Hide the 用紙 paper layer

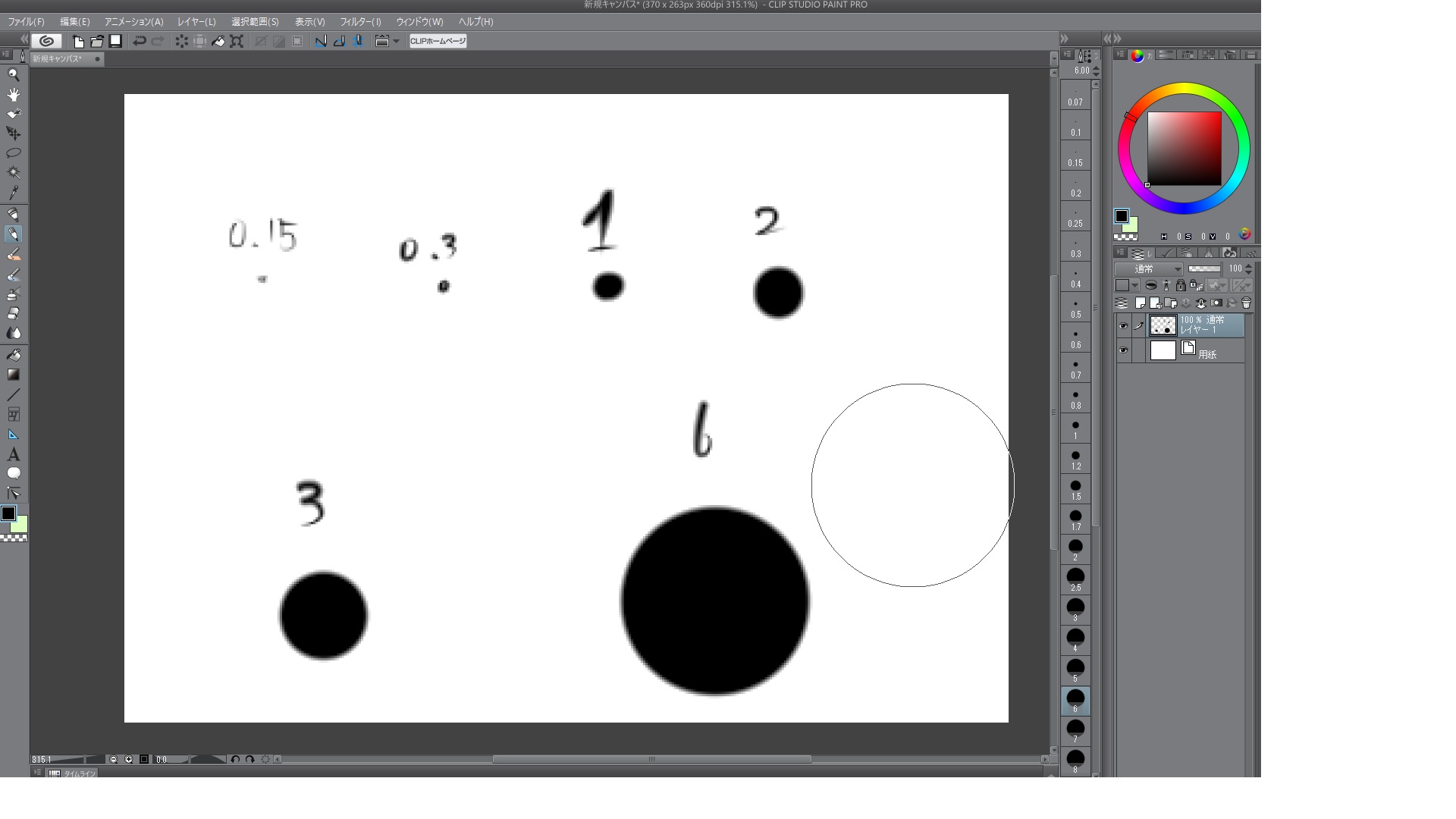tap(1123, 350)
